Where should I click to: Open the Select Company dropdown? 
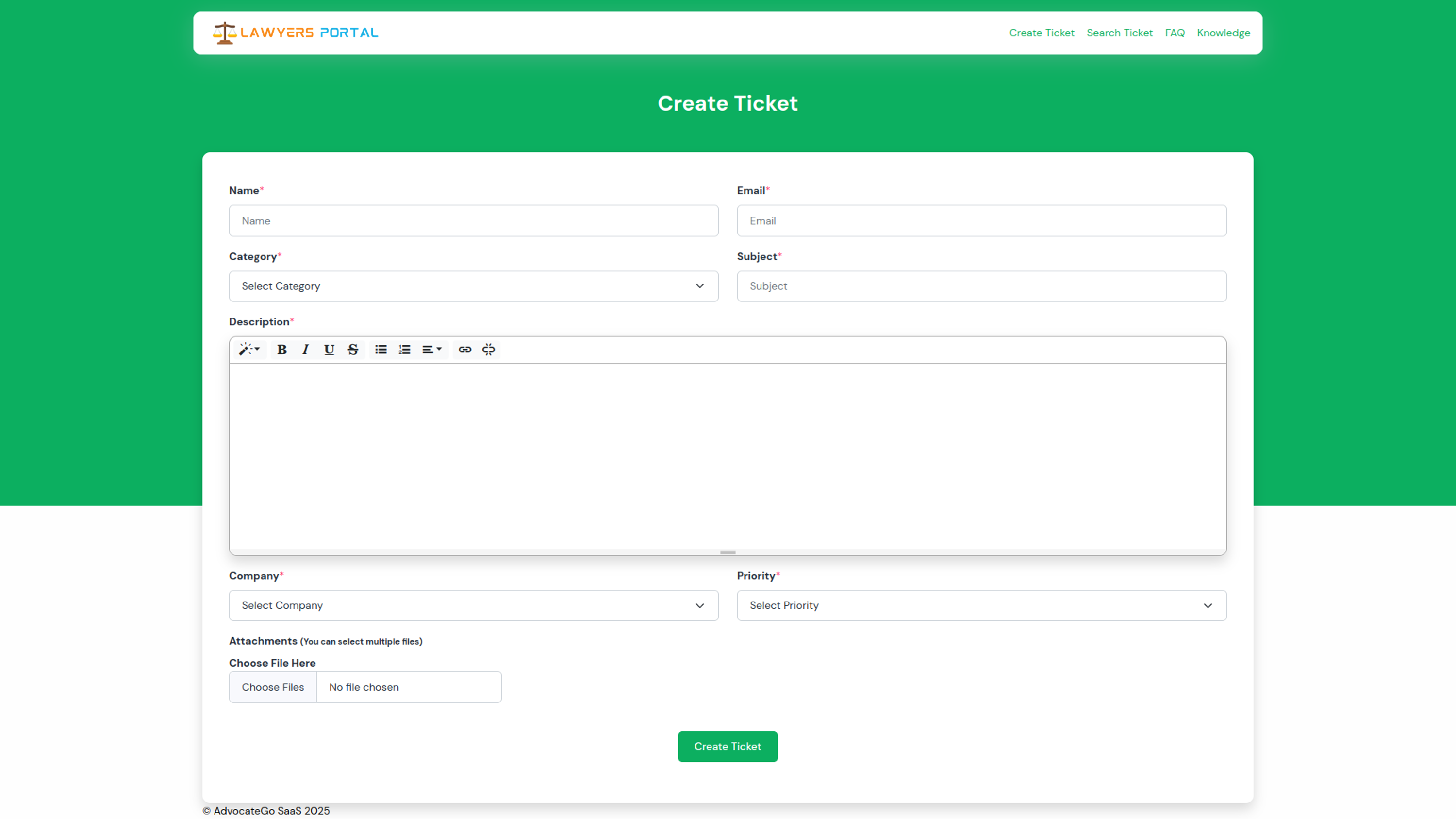[474, 605]
